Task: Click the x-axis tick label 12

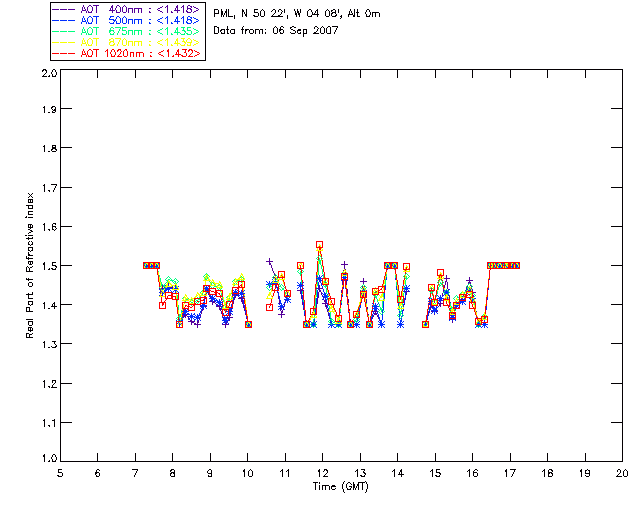Action: [322, 473]
